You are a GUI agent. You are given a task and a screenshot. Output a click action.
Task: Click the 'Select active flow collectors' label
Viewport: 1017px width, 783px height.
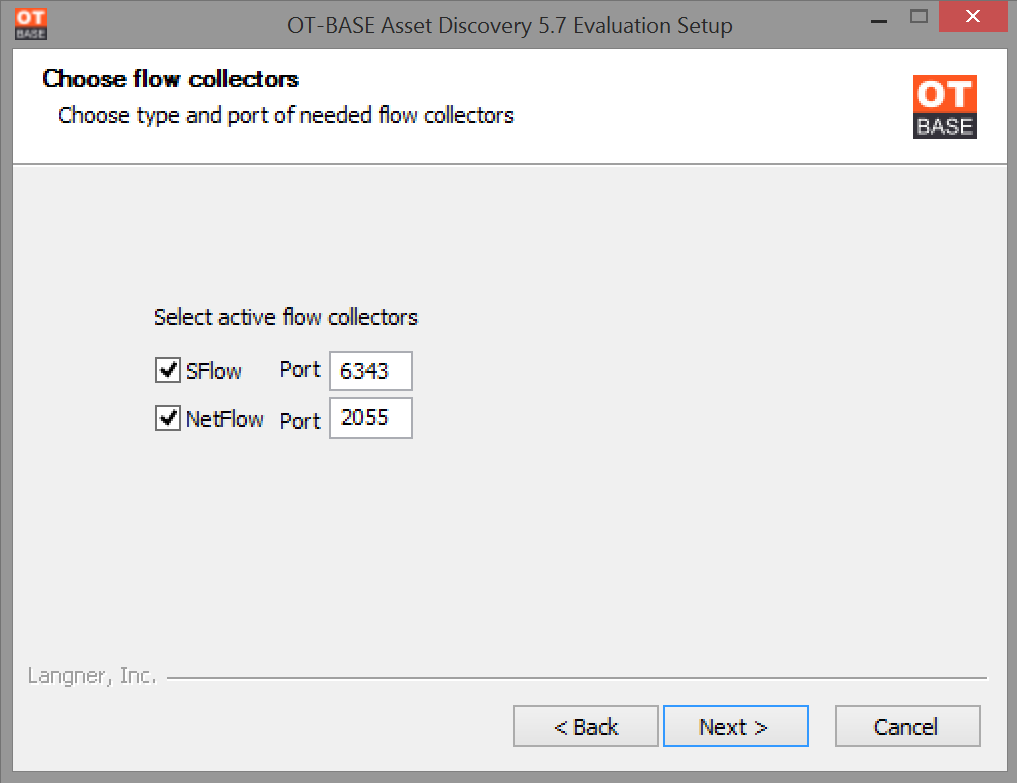pos(286,317)
